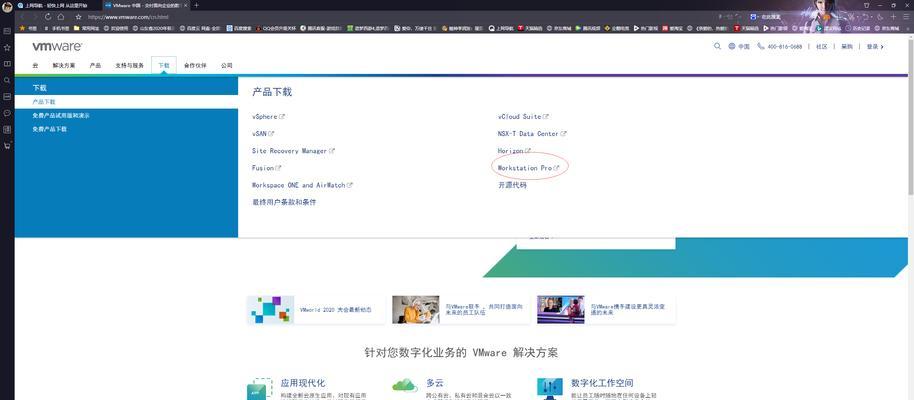Screen dimensions: 914x400
Task: Select 产品下载 in the left panel
Action: (x=126, y=102)
